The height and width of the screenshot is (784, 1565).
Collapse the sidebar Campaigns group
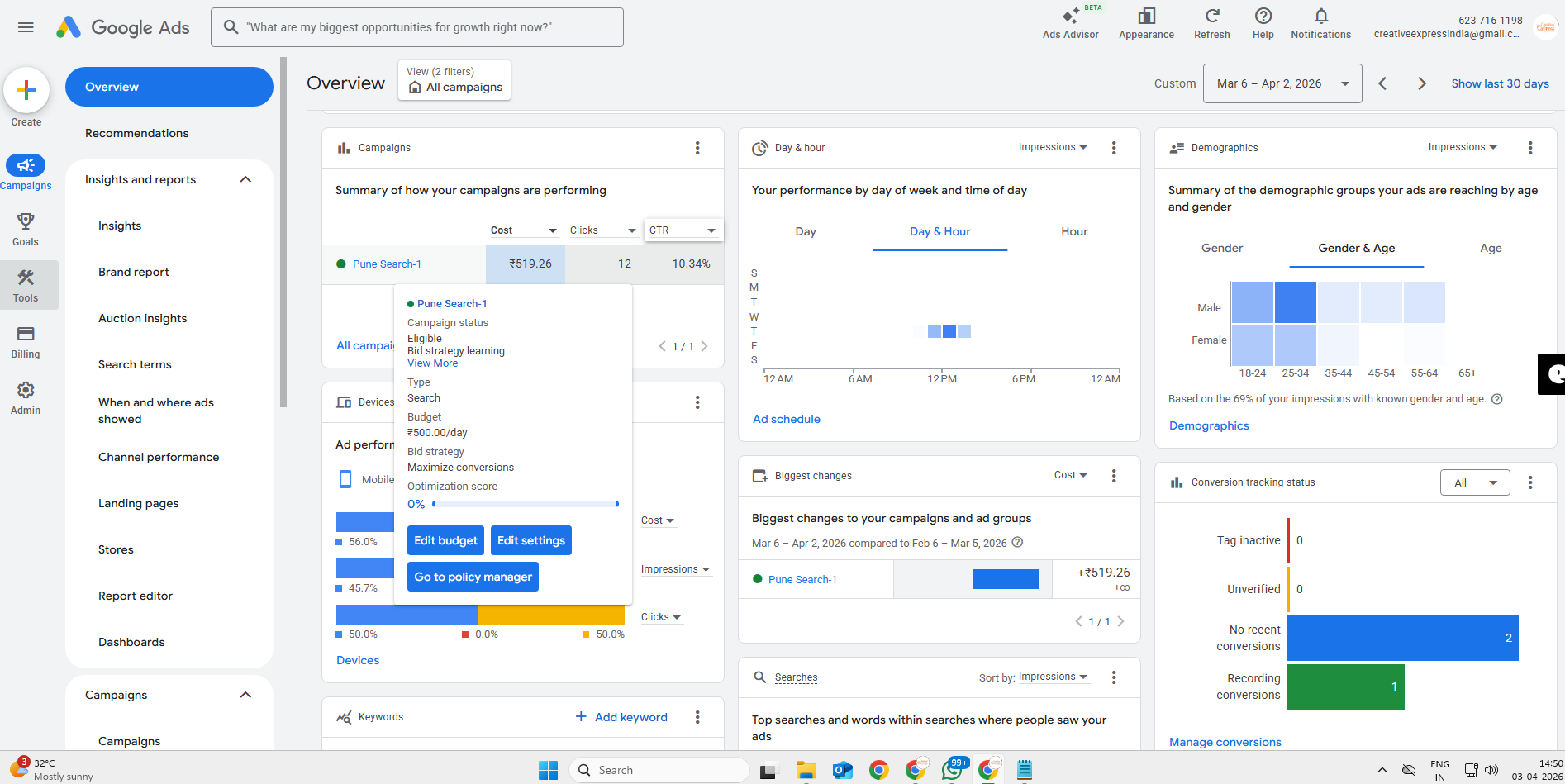[x=245, y=695]
